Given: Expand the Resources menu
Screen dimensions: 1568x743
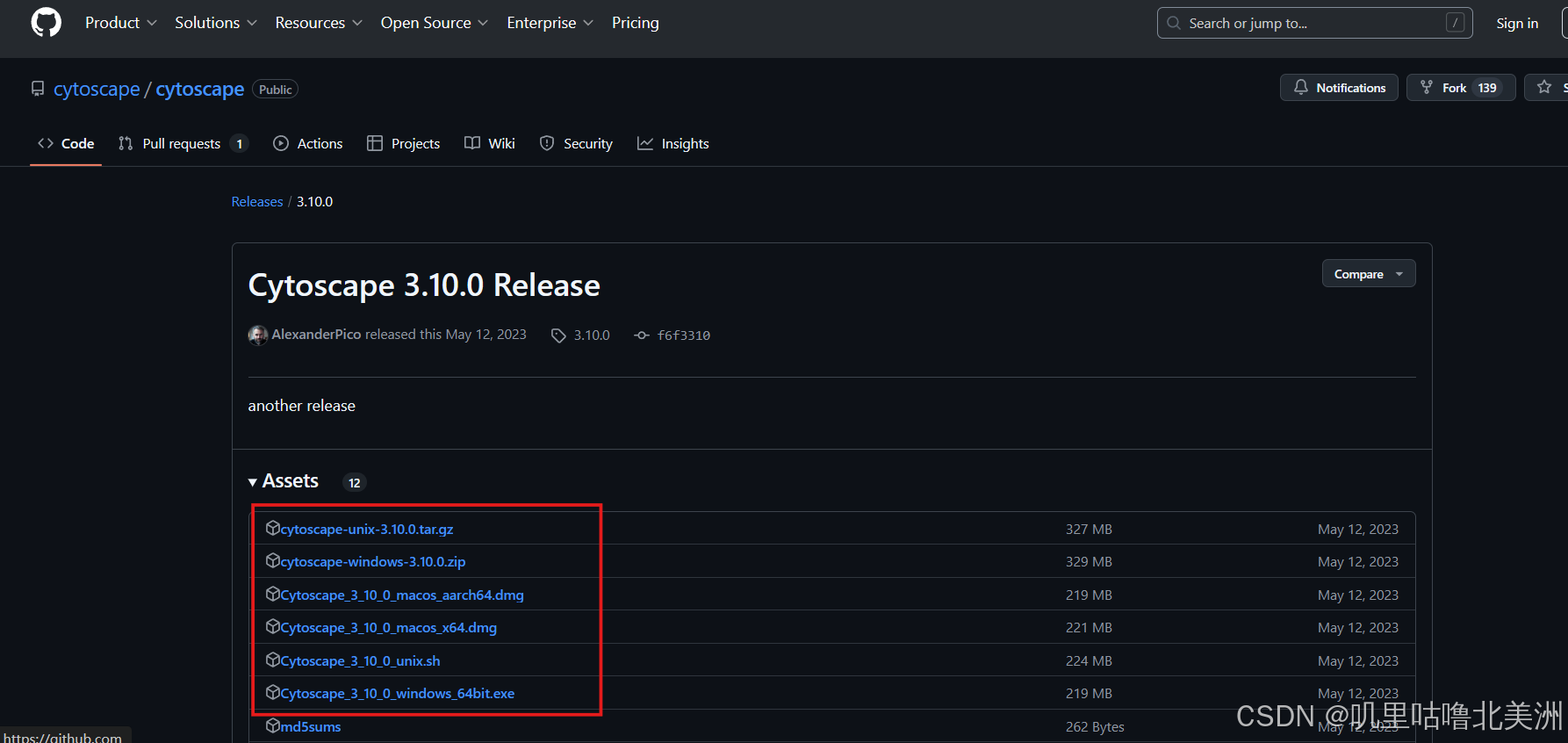Looking at the screenshot, I should (319, 23).
